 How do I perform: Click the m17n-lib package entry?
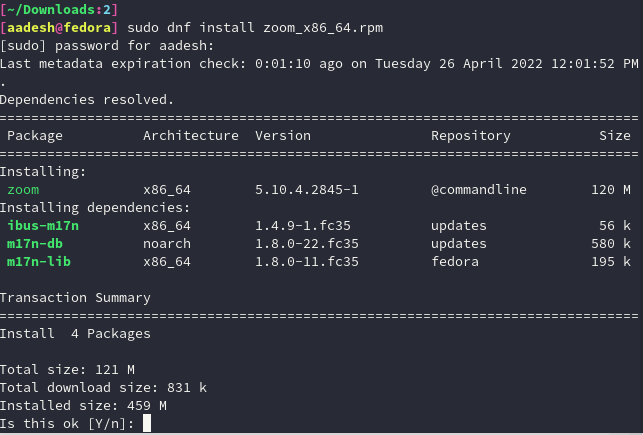point(38,262)
